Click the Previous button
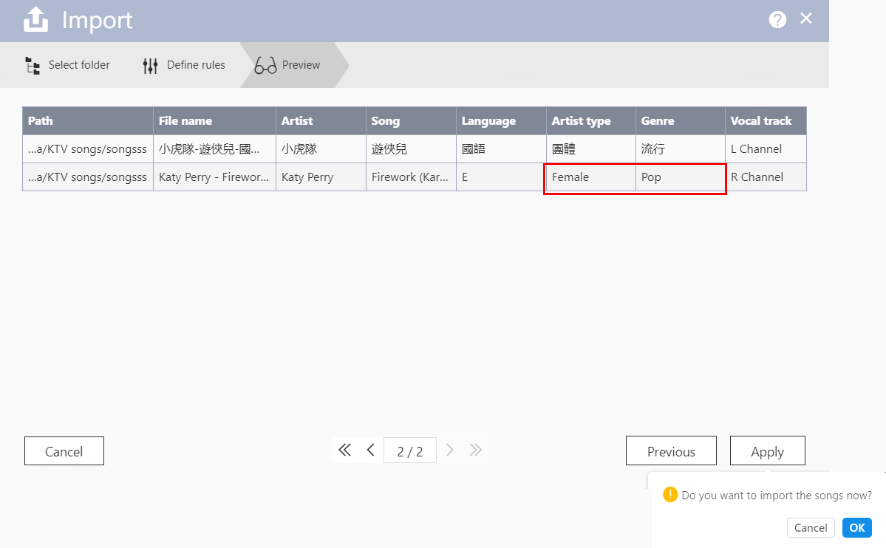886x548 pixels. [x=671, y=451]
